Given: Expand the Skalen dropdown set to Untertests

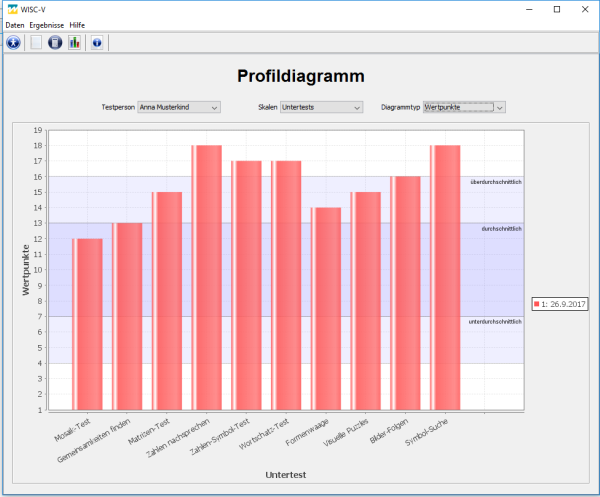Looking at the screenshot, I should tap(320, 107).
